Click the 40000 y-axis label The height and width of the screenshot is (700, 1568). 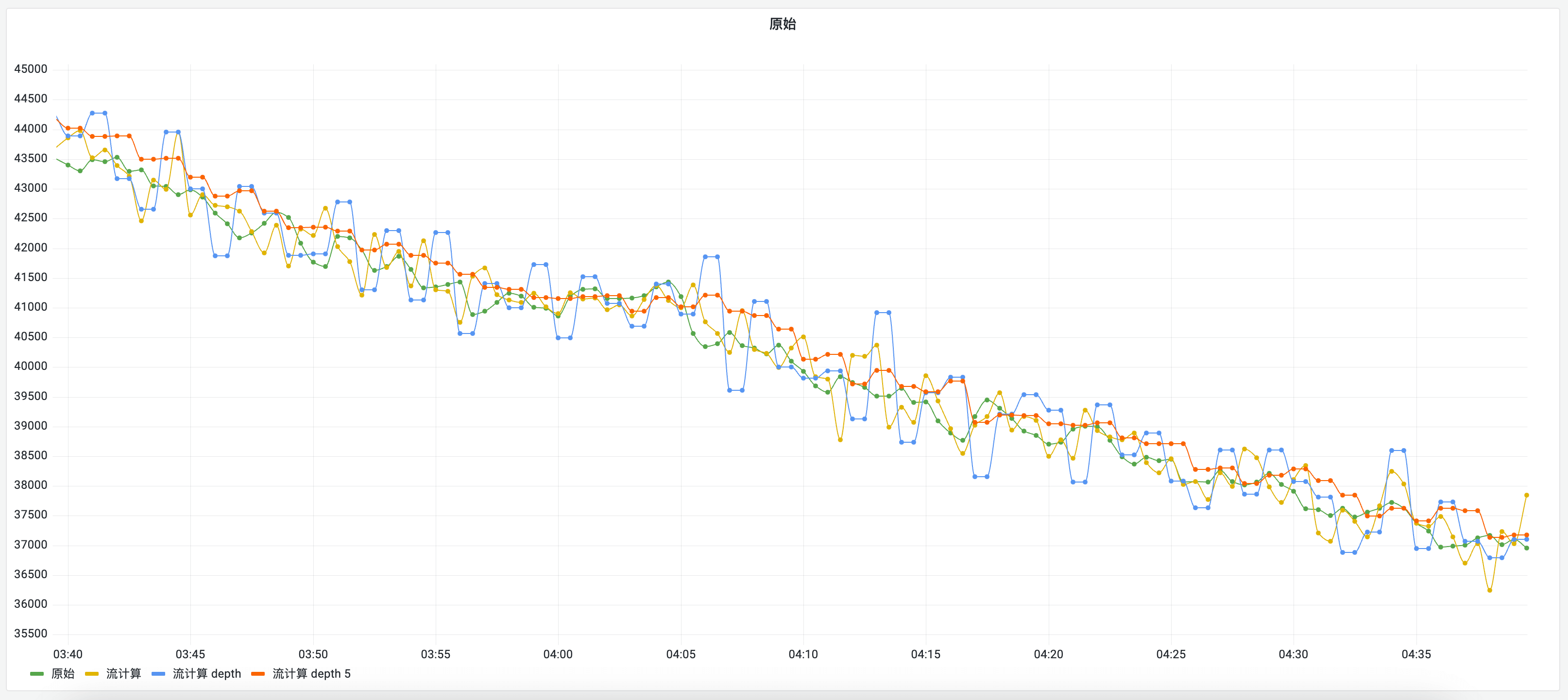click(31, 366)
